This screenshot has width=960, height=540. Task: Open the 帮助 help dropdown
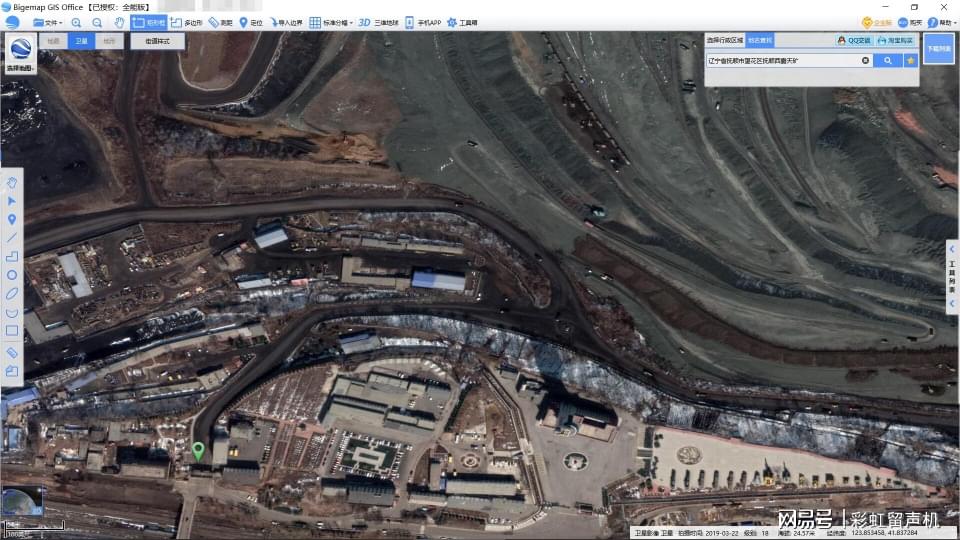pyautogui.click(x=940, y=22)
